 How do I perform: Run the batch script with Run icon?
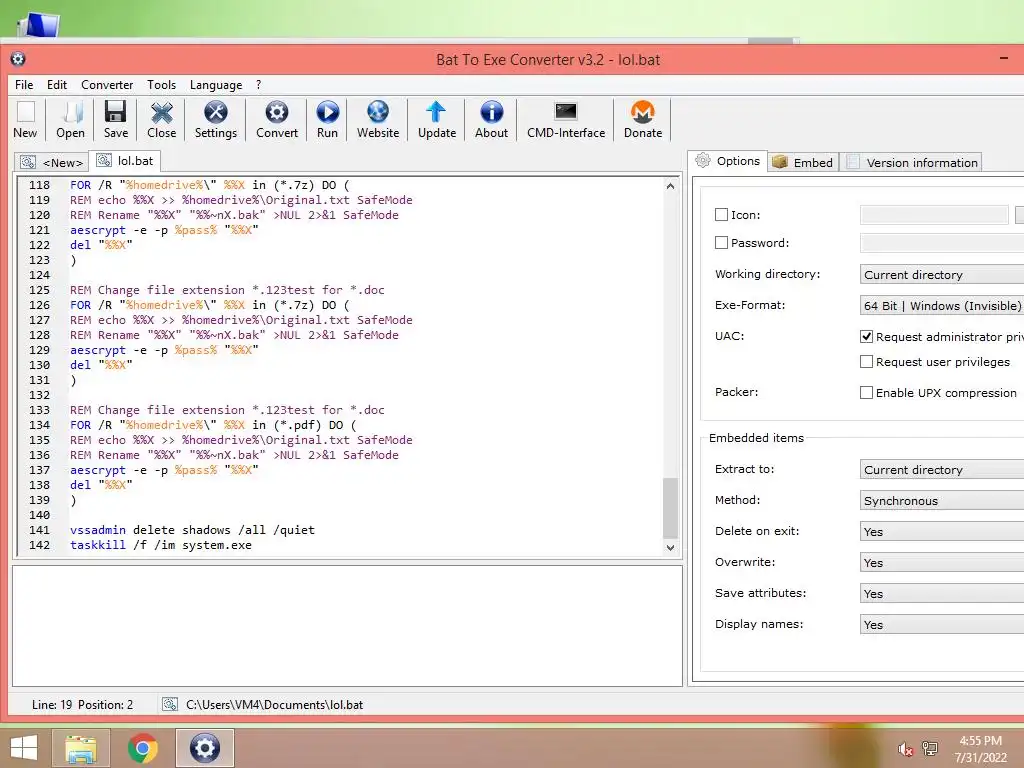(327, 120)
